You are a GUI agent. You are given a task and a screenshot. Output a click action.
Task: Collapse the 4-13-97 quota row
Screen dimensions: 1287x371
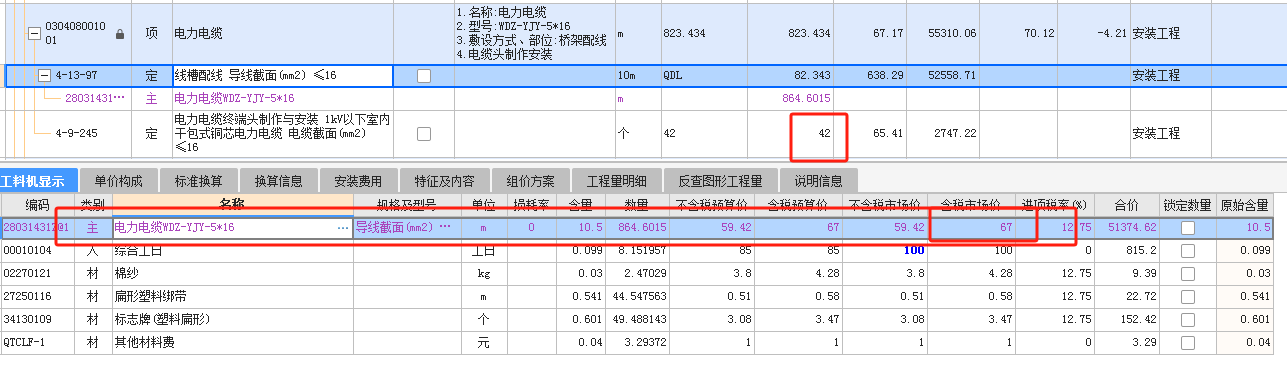pyautogui.click(x=44, y=75)
